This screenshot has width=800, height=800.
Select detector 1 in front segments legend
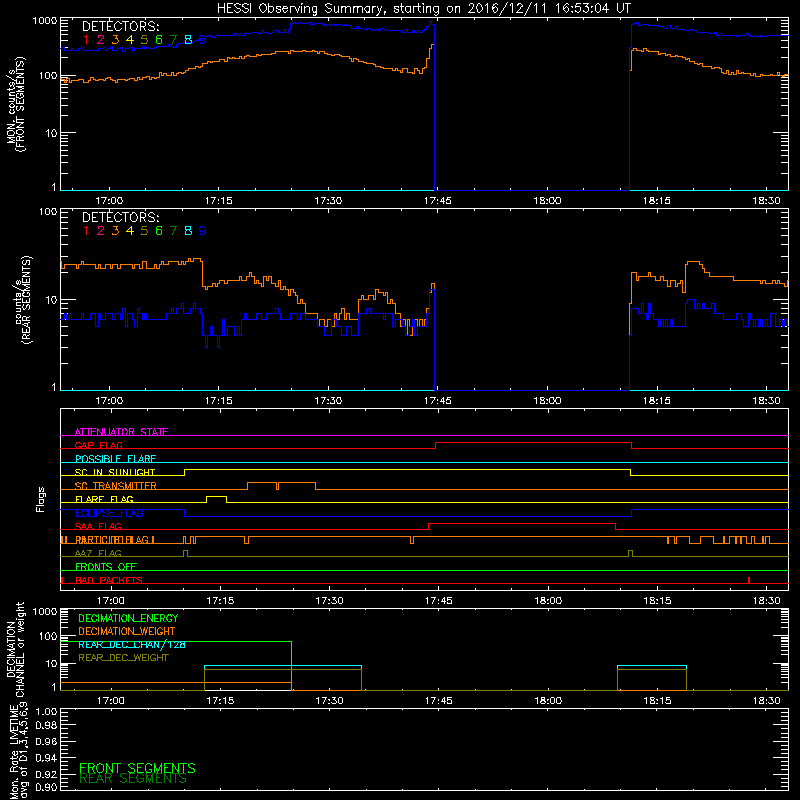(86, 40)
